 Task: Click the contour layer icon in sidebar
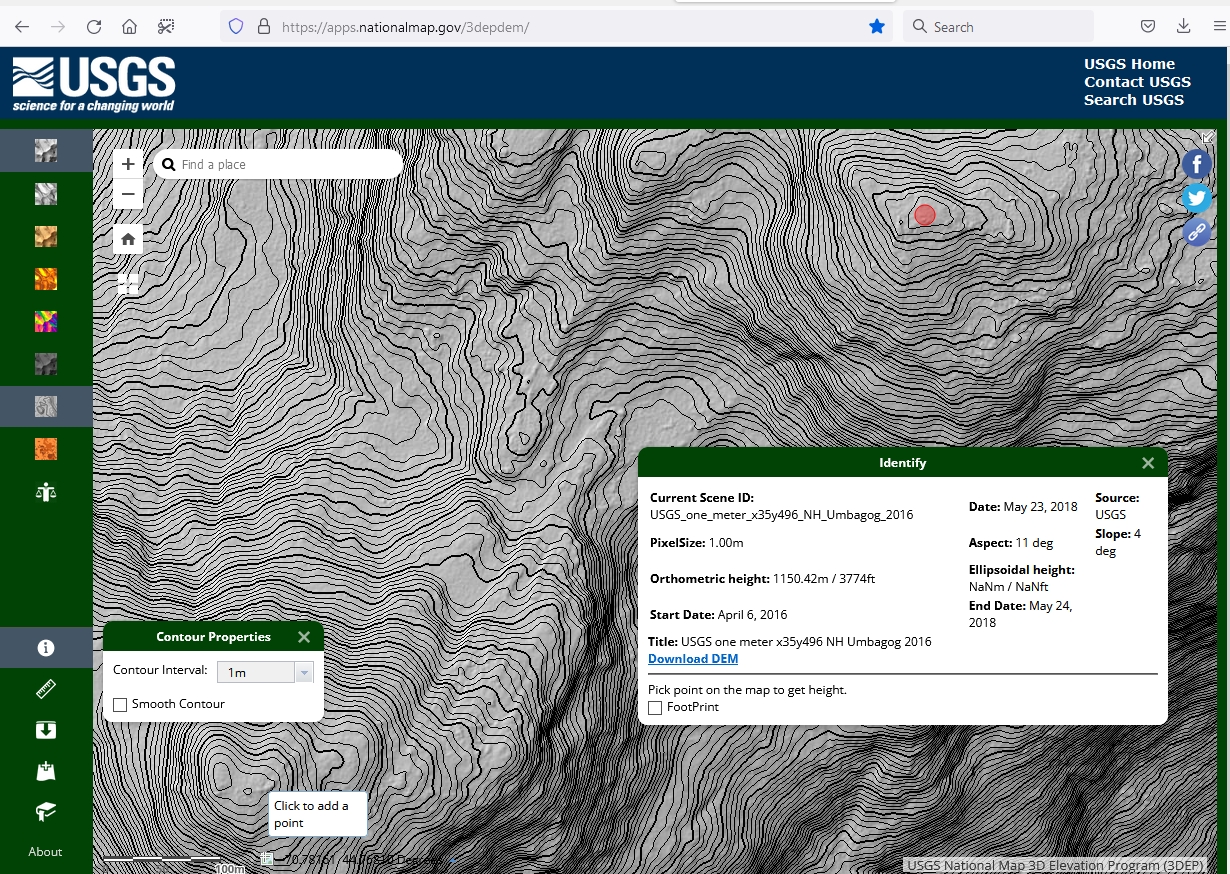[45, 406]
